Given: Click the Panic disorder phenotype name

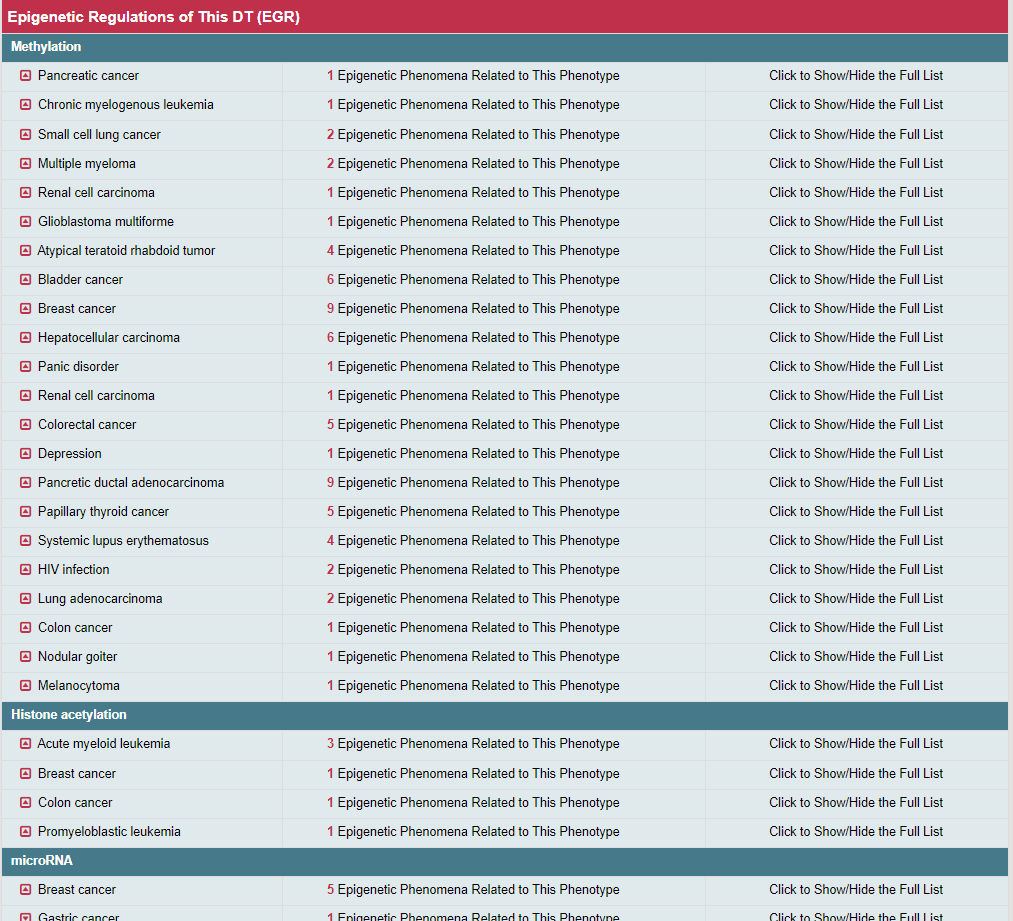Looking at the screenshot, I should pos(78,366).
